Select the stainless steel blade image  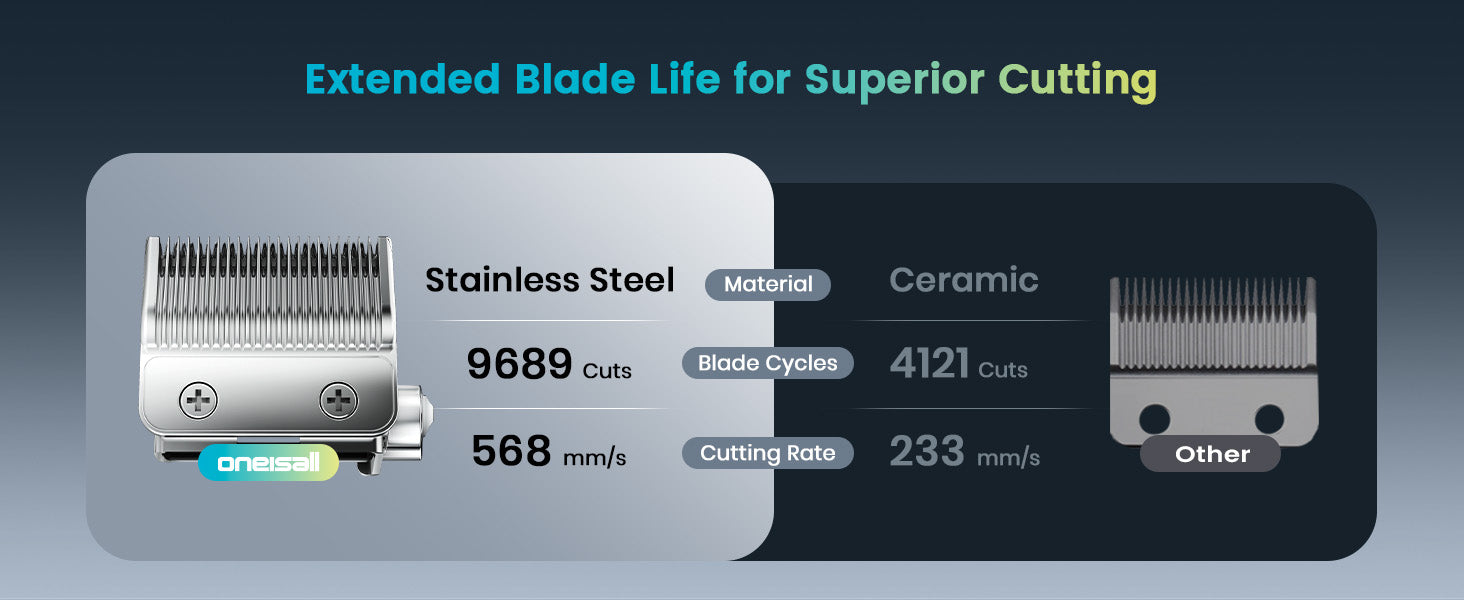tap(286, 355)
